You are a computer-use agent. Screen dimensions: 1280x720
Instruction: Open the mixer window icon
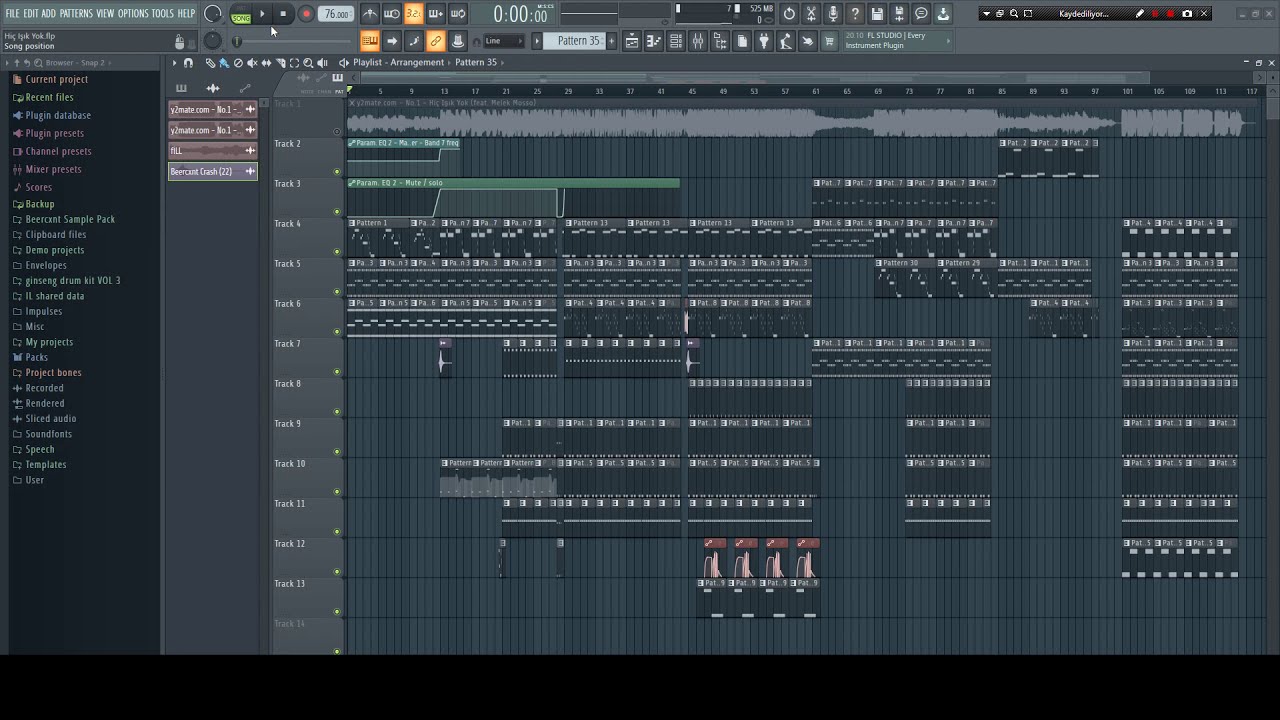(697, 41)
